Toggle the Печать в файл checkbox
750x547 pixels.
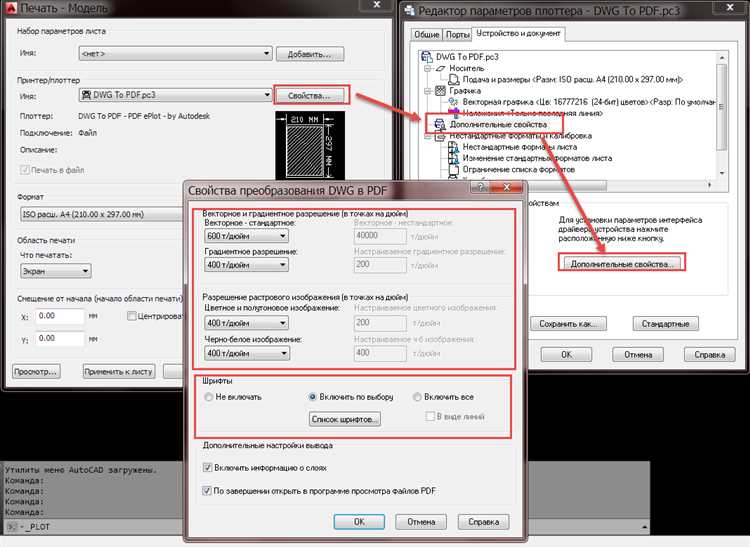pyautogui.click(x=24, y=170)
